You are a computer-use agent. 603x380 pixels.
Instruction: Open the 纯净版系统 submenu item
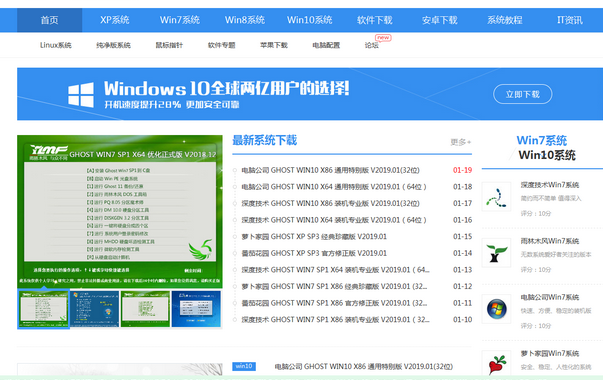pyautogui.click(x=113, y=45)
